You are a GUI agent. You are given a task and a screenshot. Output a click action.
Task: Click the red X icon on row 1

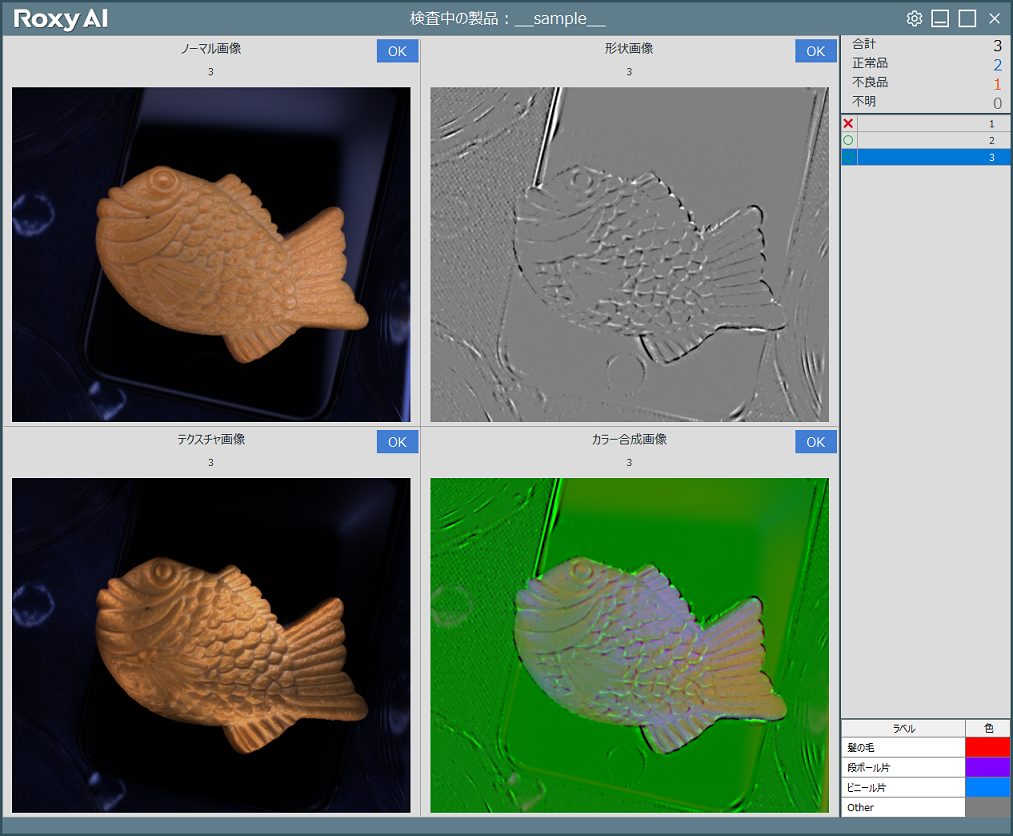(x=849, y=123)
